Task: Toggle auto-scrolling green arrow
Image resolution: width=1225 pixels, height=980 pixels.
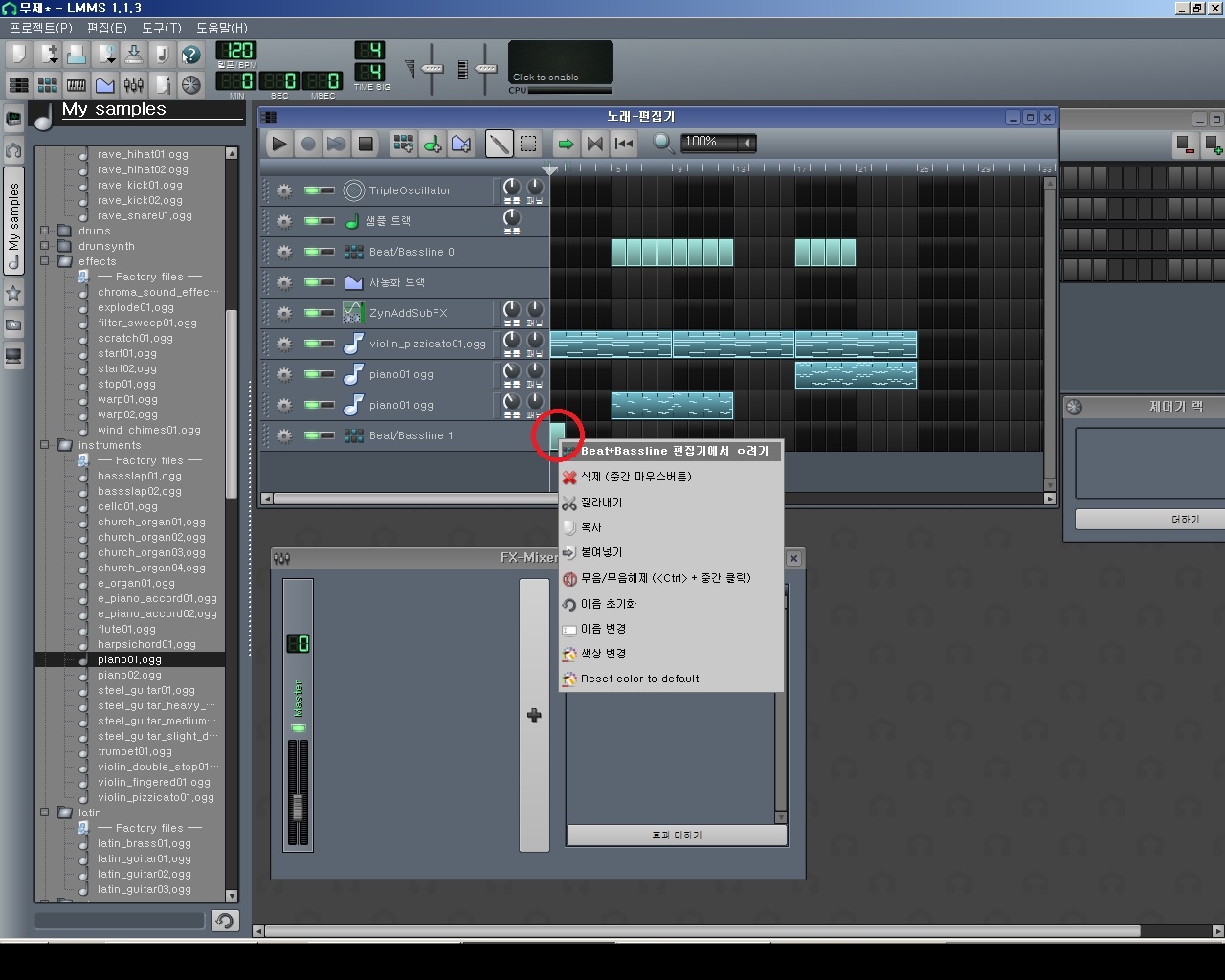Action: (566, 144)
